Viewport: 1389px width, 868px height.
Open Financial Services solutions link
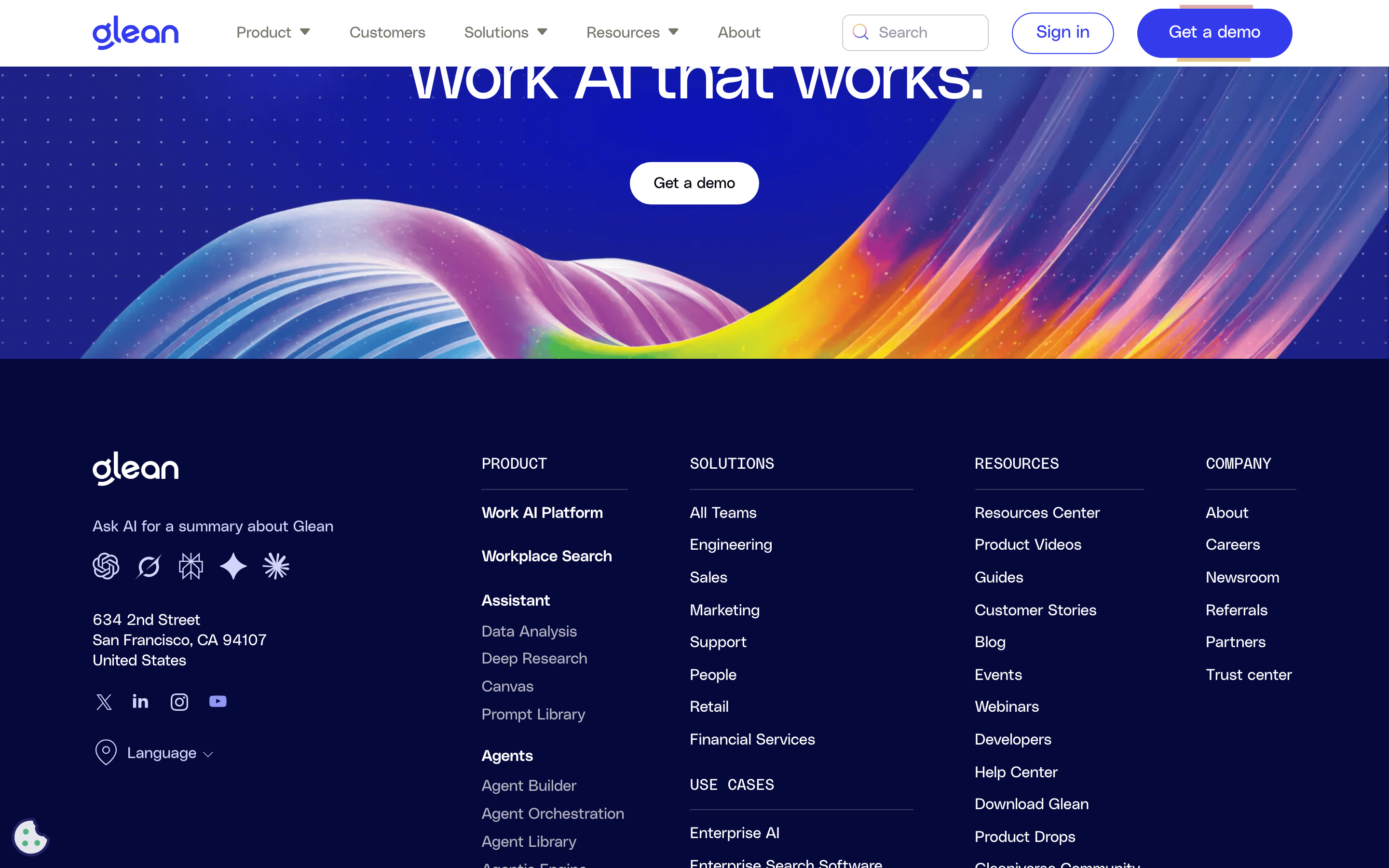pyautogui.click(x=752, y=739)
